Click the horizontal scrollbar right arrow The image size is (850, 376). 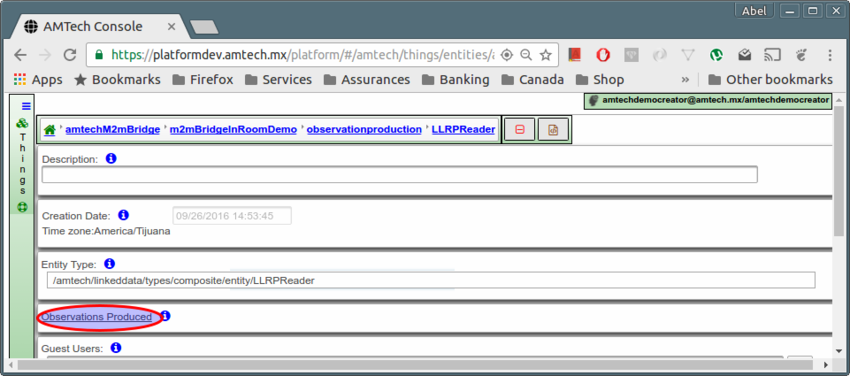[x=827, y=365]
